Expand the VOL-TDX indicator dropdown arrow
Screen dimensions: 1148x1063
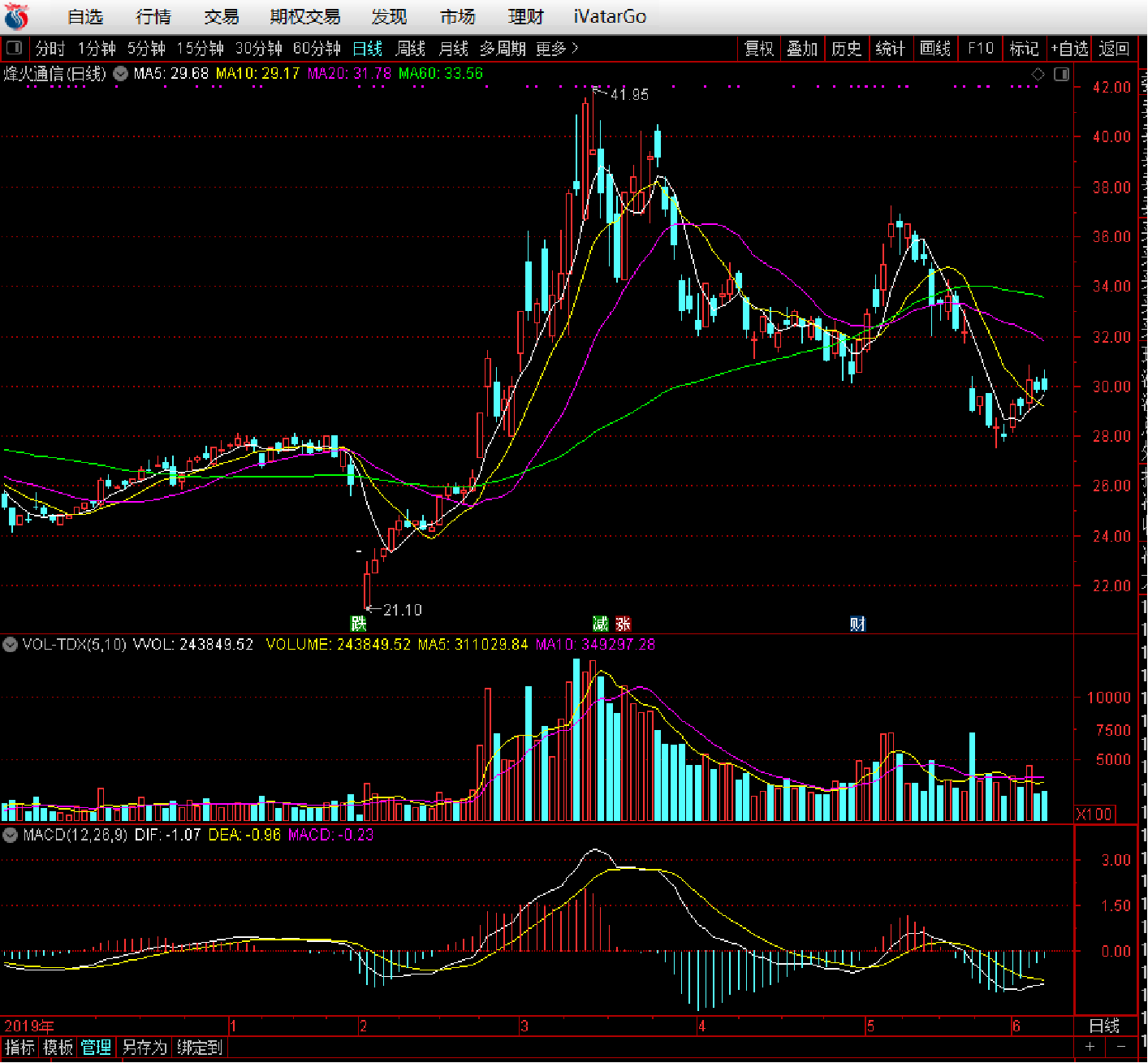11,645
